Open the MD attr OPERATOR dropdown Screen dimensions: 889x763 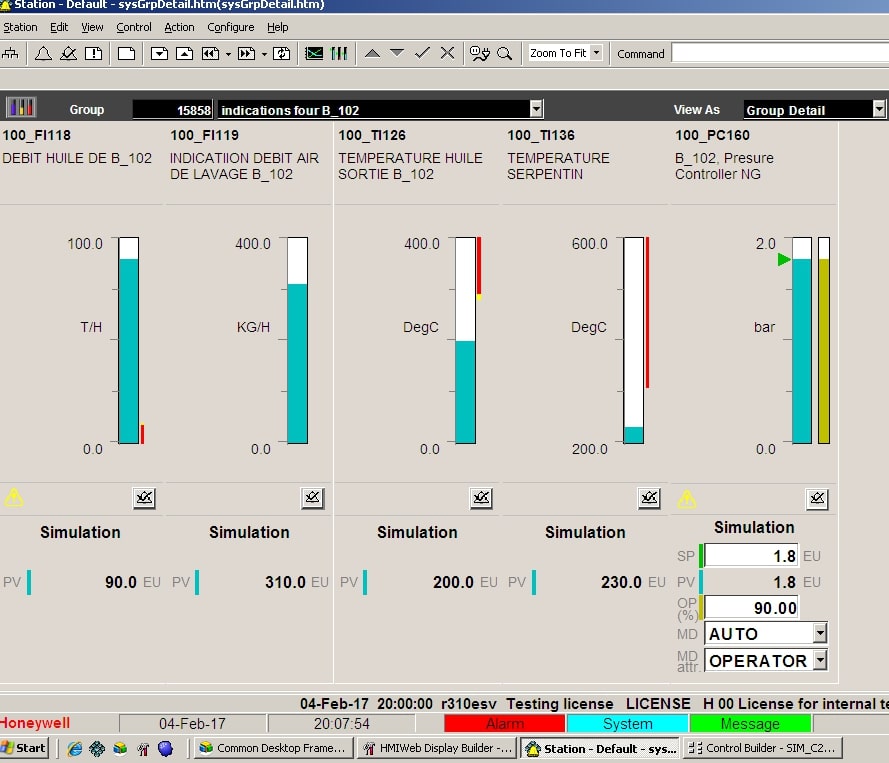pos(820,660)
